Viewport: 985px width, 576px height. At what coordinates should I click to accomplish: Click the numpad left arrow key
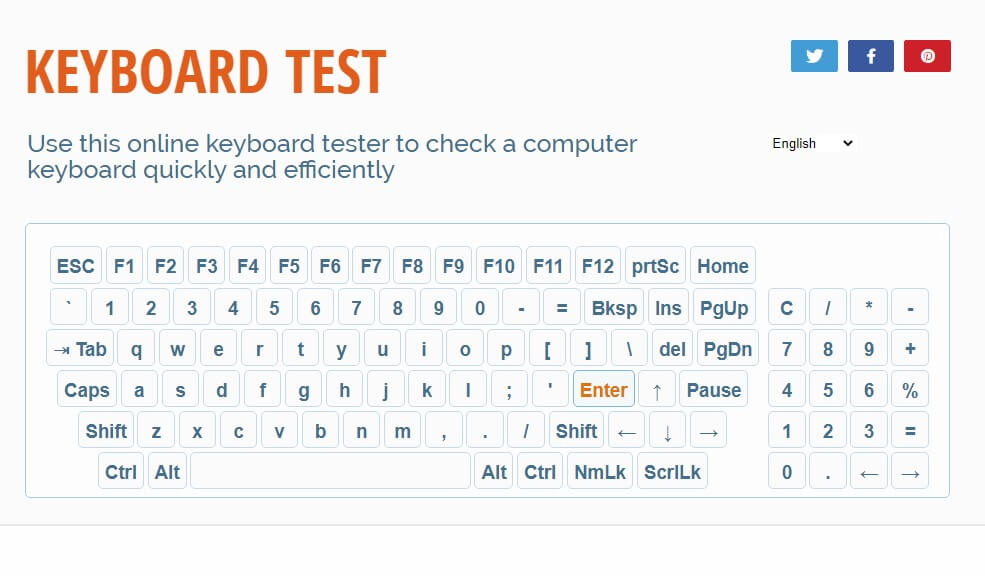869,472
